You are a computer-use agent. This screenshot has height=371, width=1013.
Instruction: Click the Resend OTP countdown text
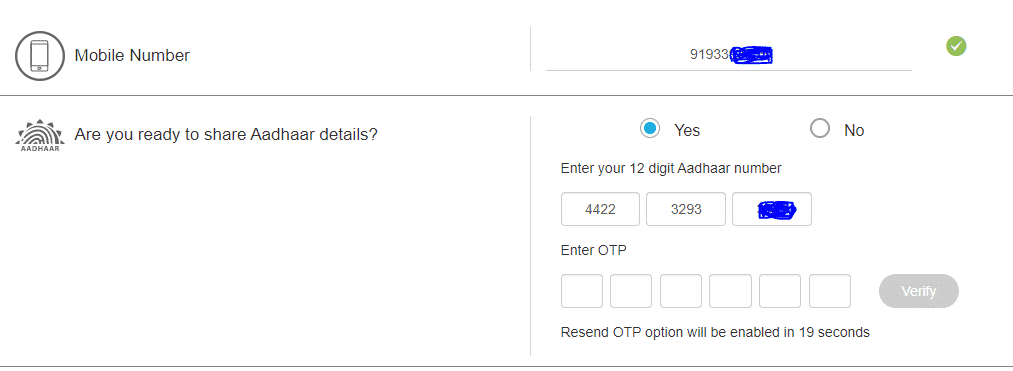(715, 333)
